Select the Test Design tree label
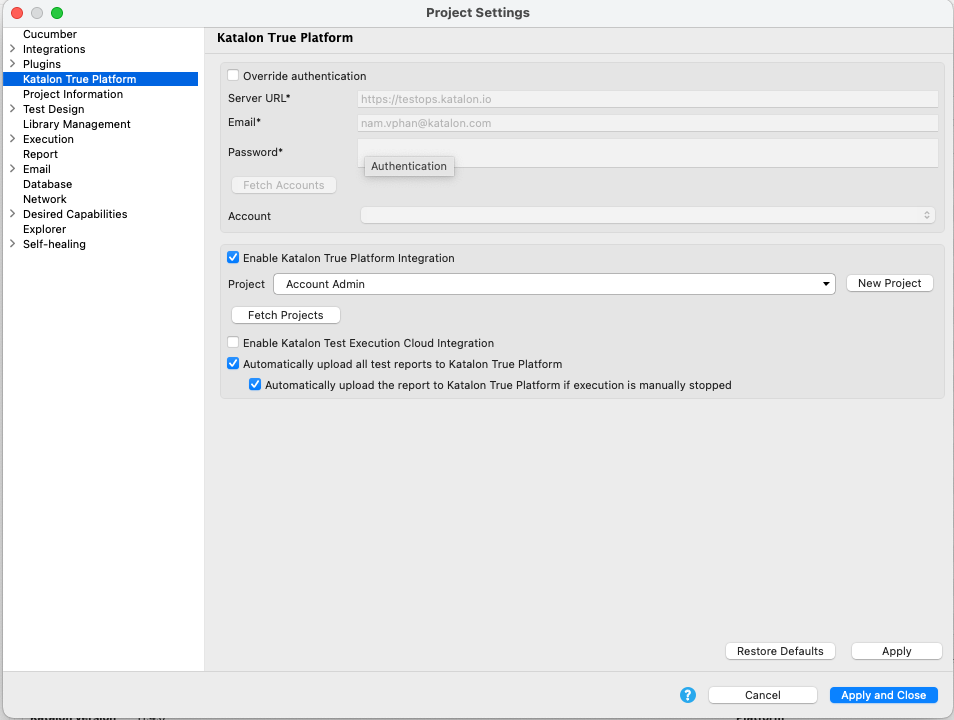This screenshot has height=720, width=954. [54, 109]
